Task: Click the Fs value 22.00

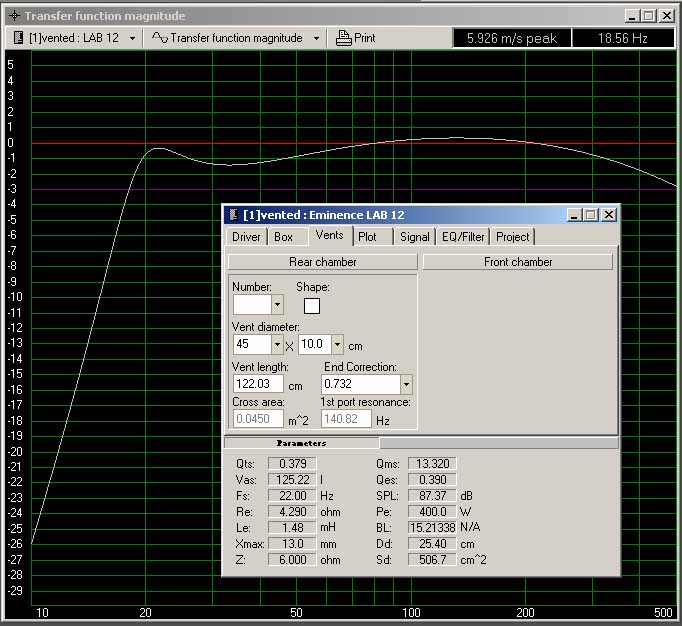Action: point(292,496)
